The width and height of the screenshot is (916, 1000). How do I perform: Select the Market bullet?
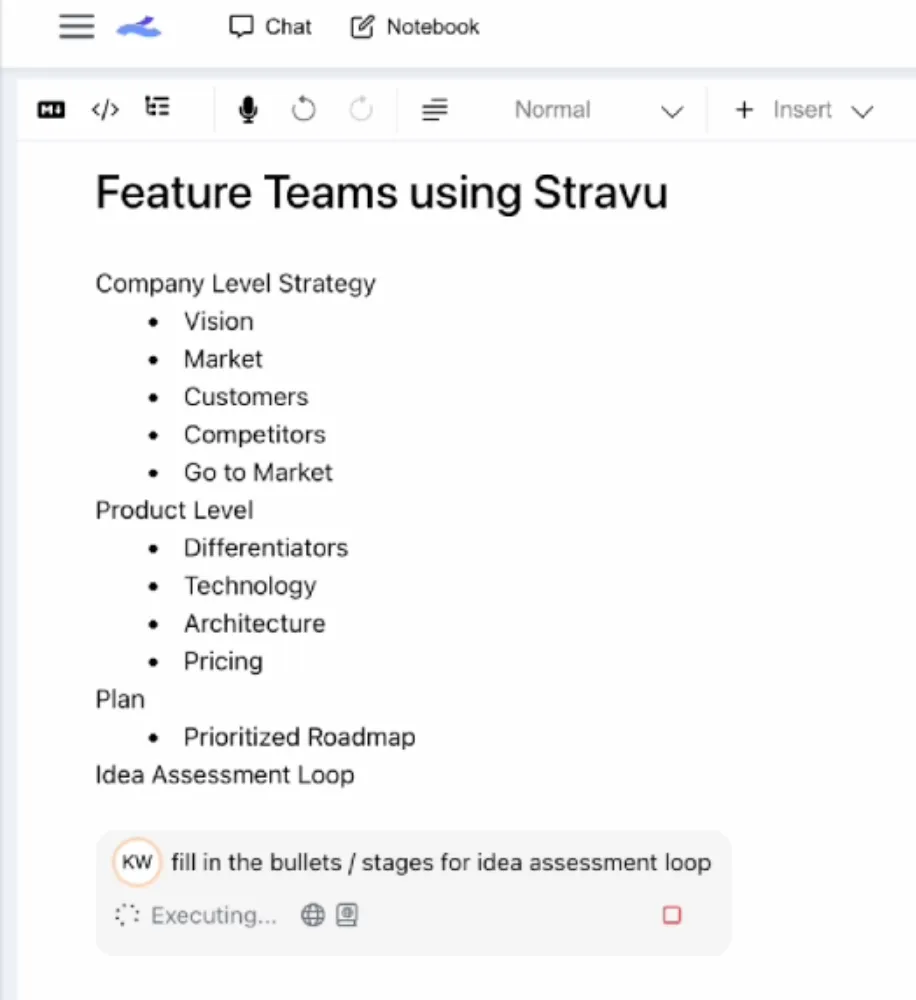pos(223,359)
